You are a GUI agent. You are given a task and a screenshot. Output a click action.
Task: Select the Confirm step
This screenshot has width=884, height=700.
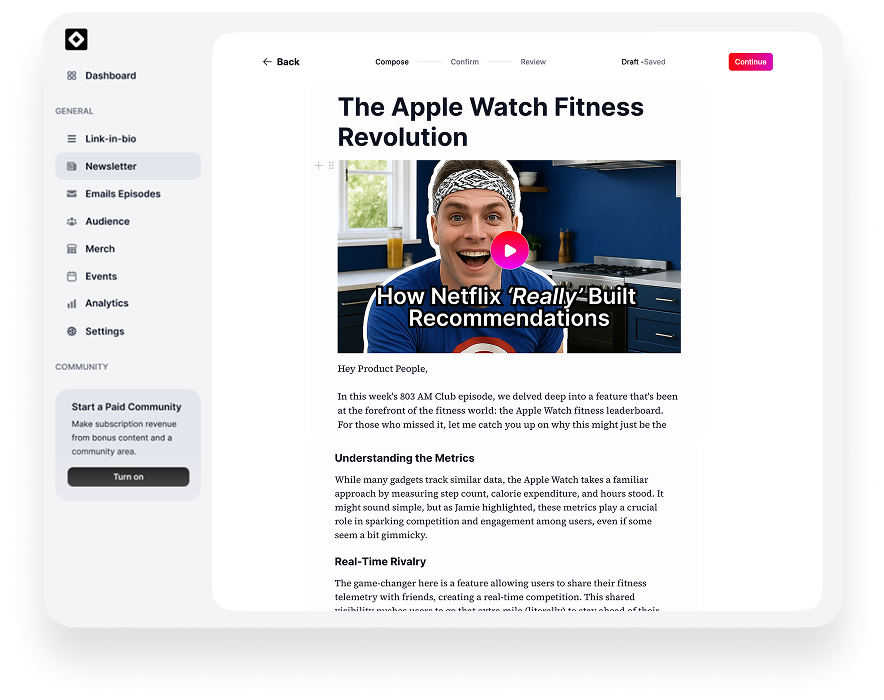465,62
